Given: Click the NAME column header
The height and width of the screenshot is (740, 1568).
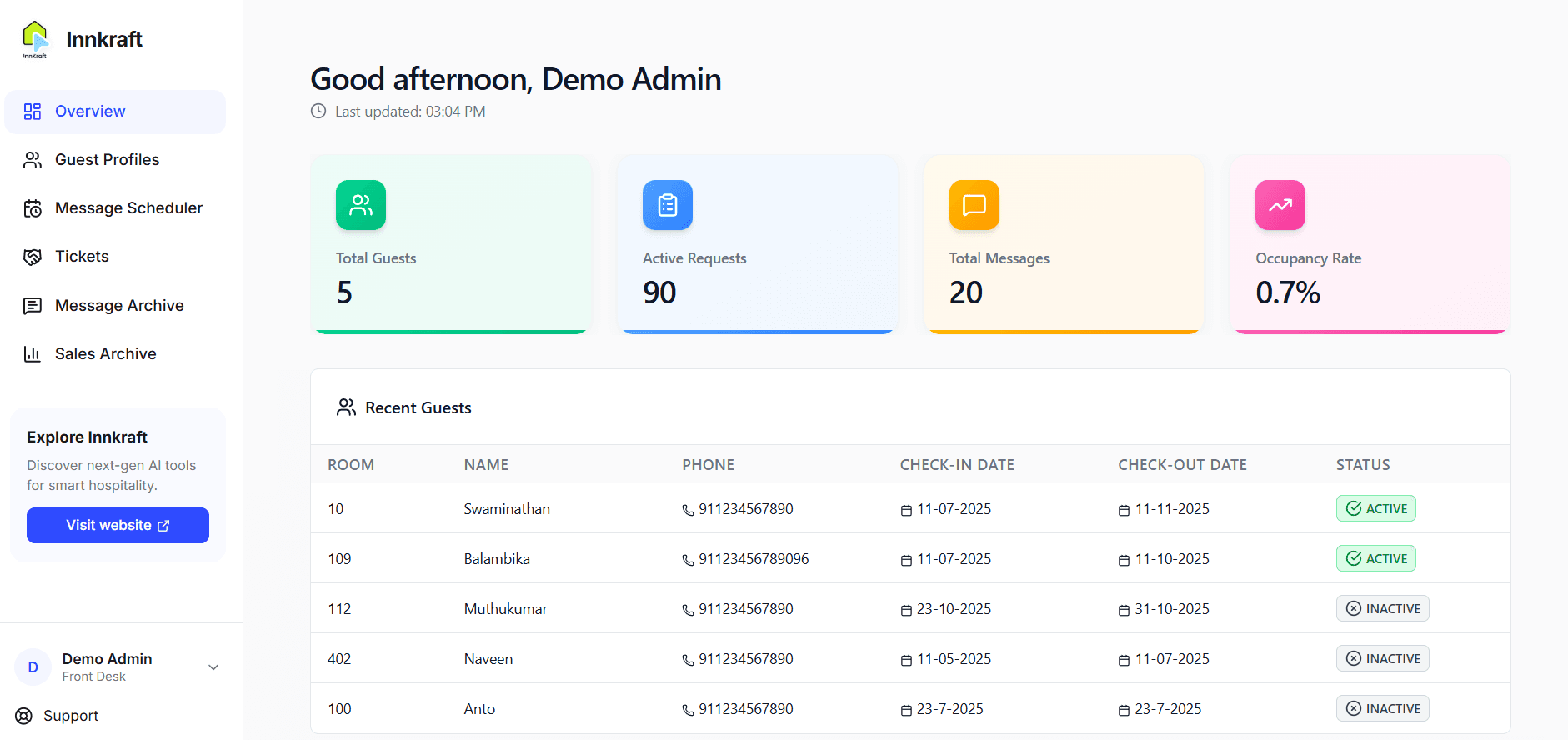Looking at the screenshot, I should coord(486,465).
